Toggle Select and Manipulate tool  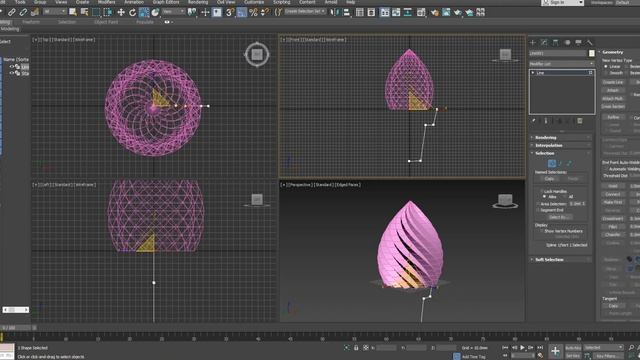pos(205,13)
